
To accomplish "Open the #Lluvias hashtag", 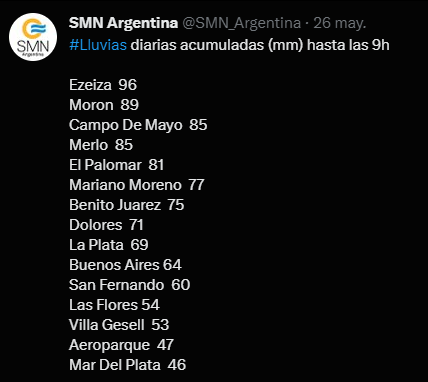I will [x=98, y=45].
